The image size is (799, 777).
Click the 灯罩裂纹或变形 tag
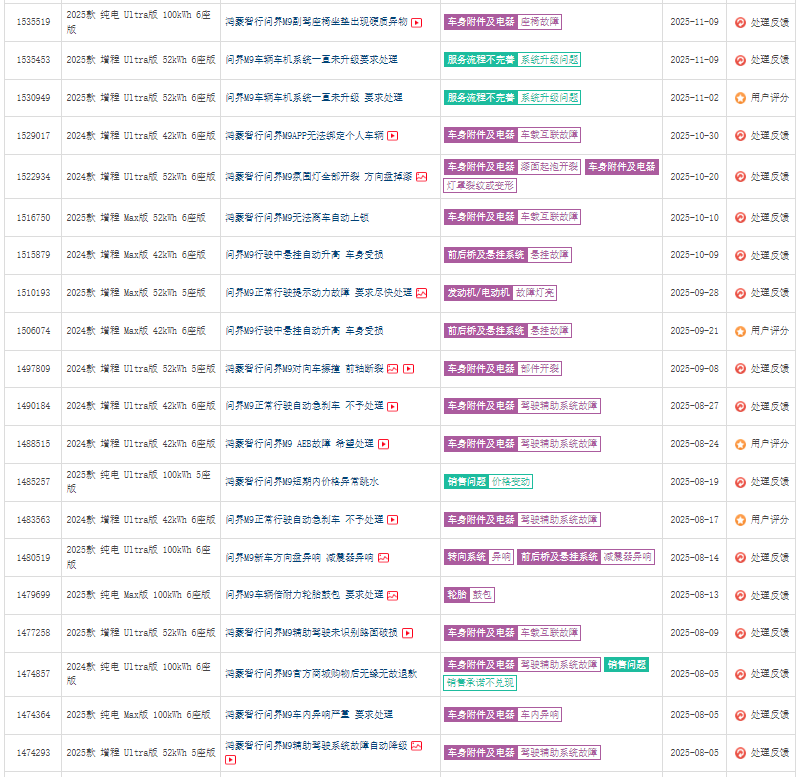click(x=480, y=185)
